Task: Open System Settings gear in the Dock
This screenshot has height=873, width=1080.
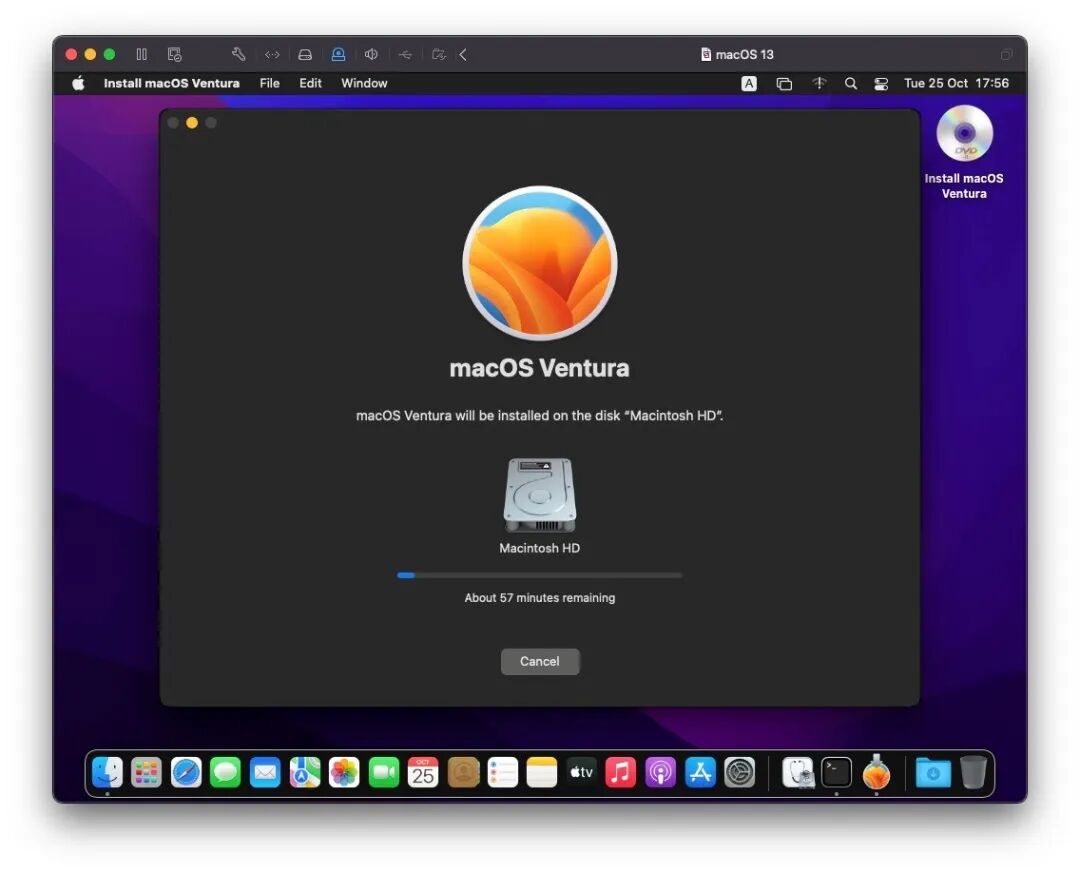Action: click(x=740, y=772)
